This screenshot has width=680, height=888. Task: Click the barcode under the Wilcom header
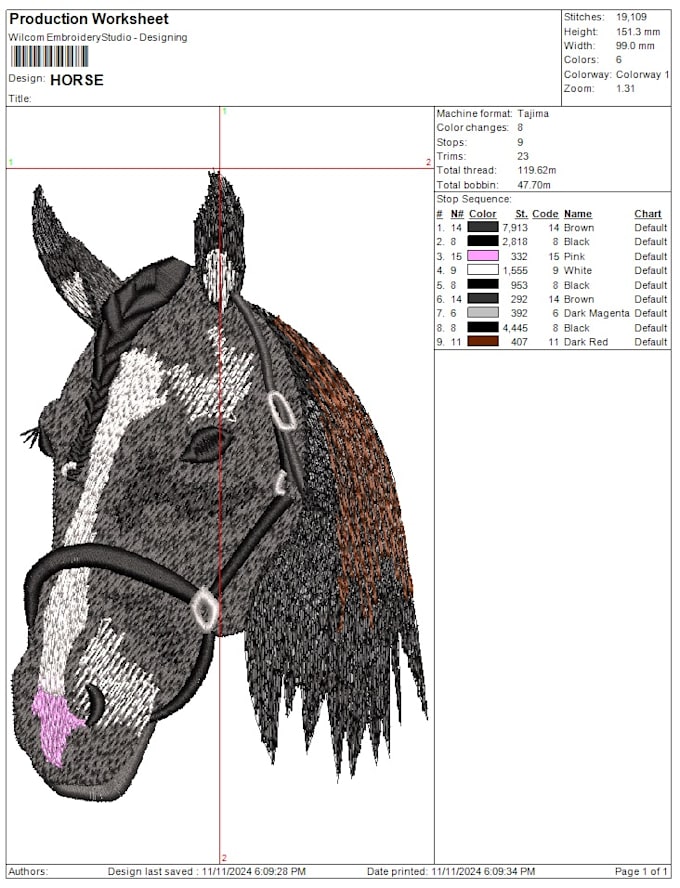point(49,57)
